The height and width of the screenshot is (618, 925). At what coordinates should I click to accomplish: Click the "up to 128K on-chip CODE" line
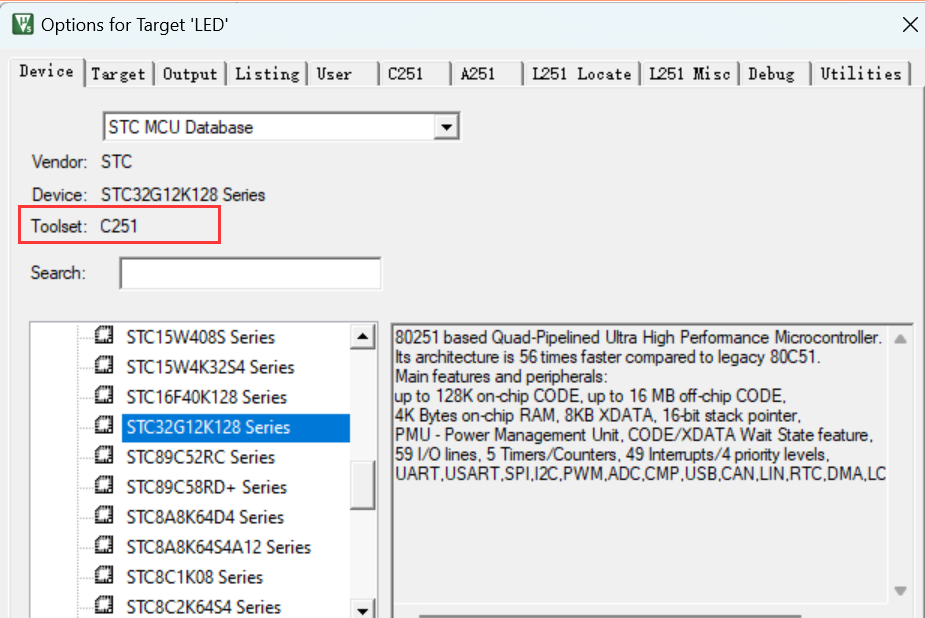tap(591, 396)
